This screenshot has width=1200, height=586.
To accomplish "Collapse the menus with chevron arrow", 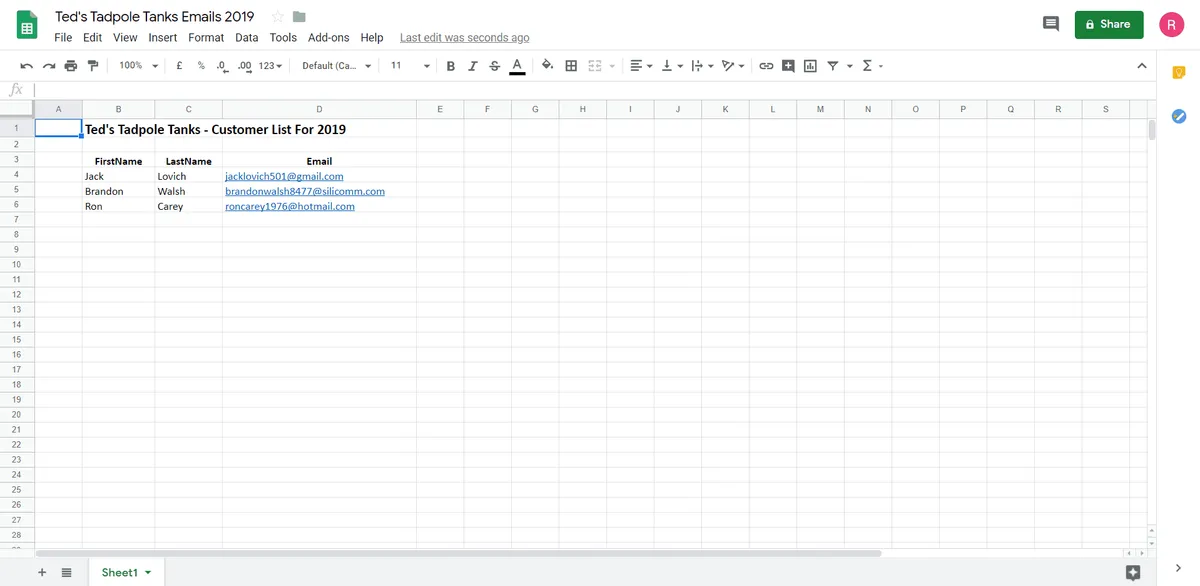I will coord(1141,66).
